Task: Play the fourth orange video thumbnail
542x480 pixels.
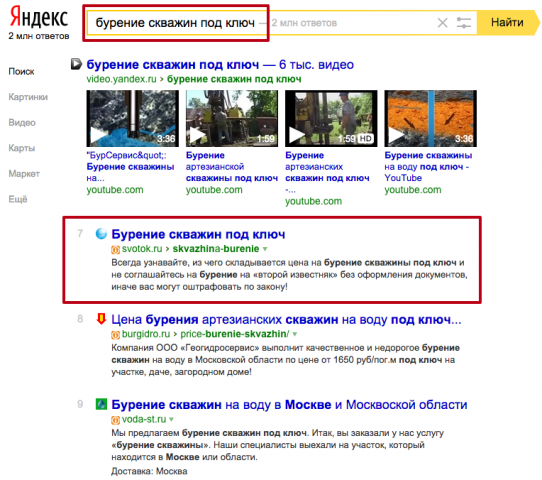Action: pos(431,119)
